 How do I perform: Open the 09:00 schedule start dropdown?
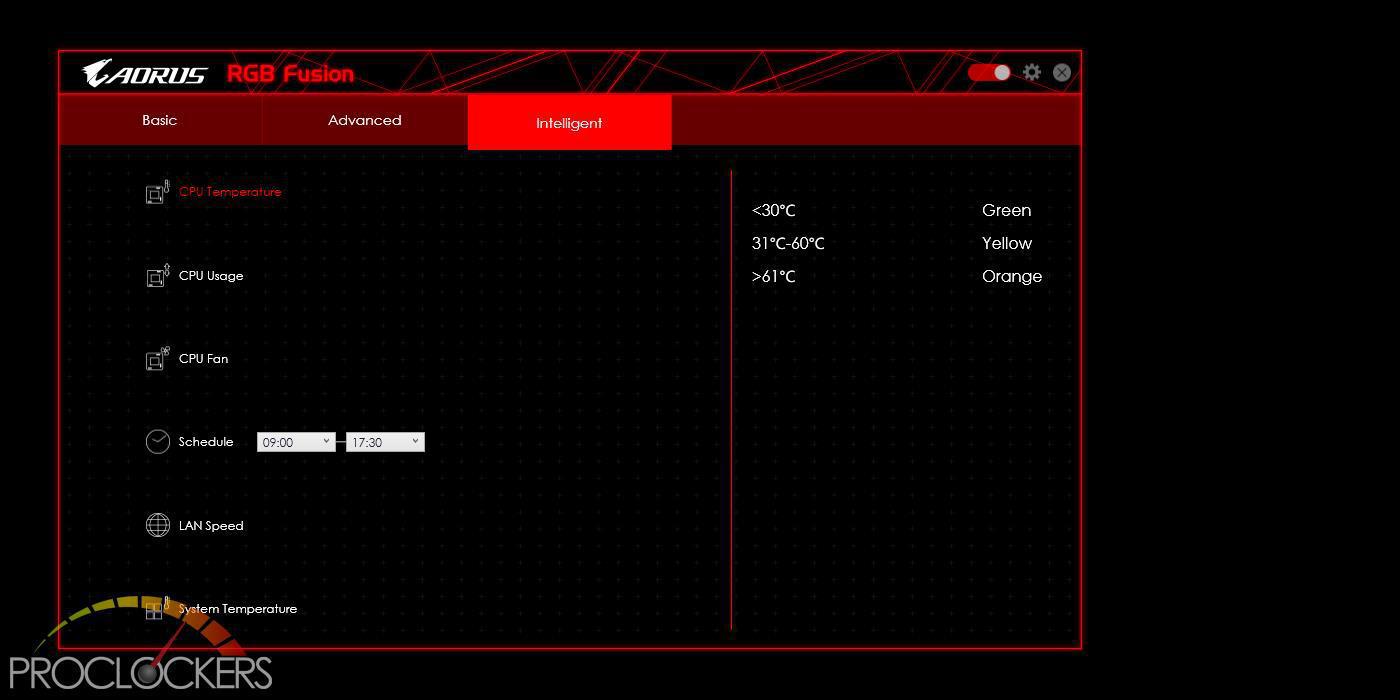click(x=296, y=442)
